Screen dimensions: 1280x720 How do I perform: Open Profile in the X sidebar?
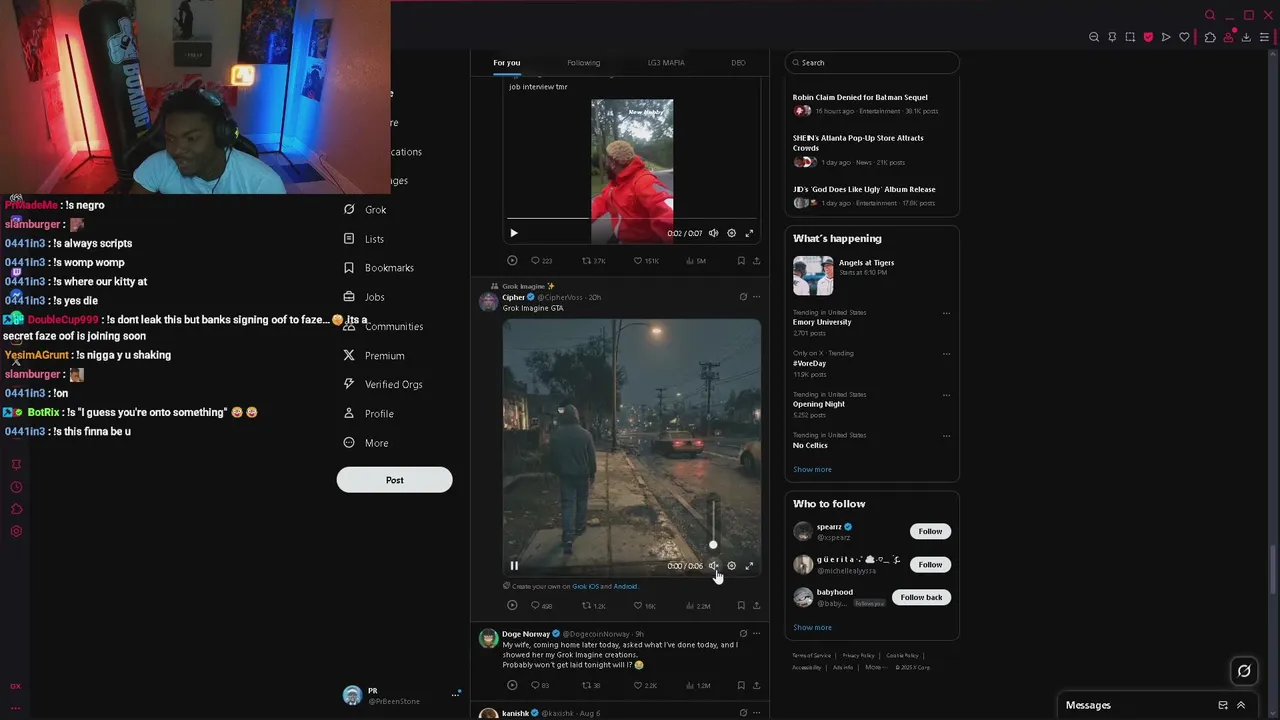click(368, 414)
